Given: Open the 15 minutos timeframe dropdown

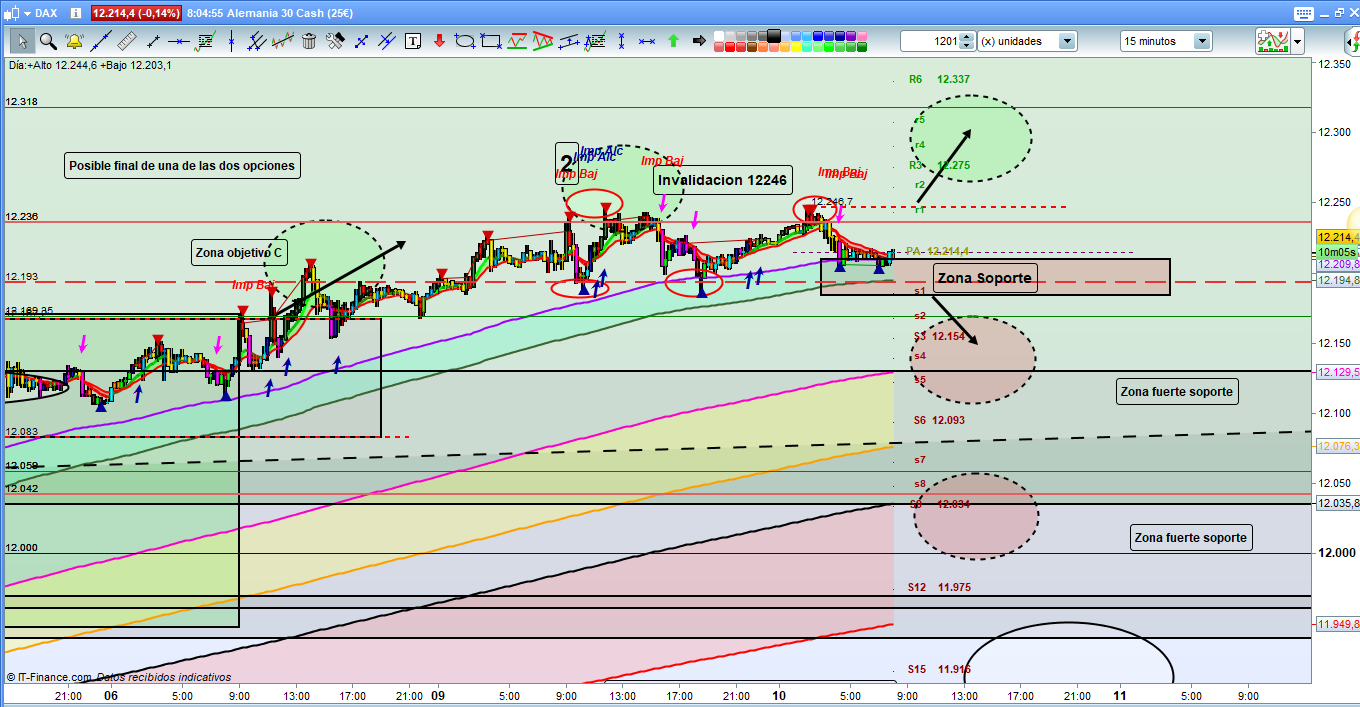Looking at the screenshot, I should [x=1202, y=41].
